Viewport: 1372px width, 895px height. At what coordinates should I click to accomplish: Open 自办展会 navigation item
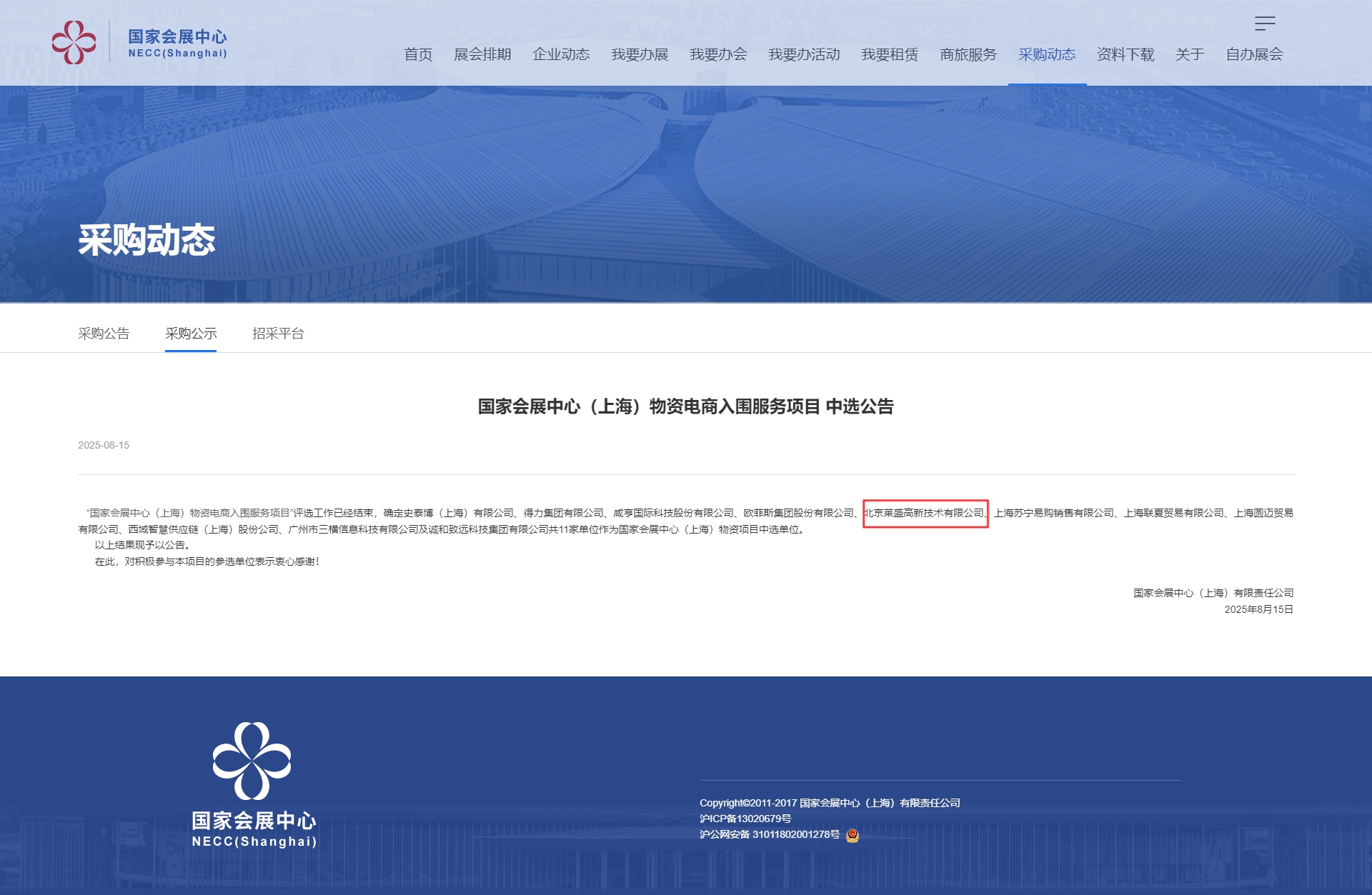1254,55
